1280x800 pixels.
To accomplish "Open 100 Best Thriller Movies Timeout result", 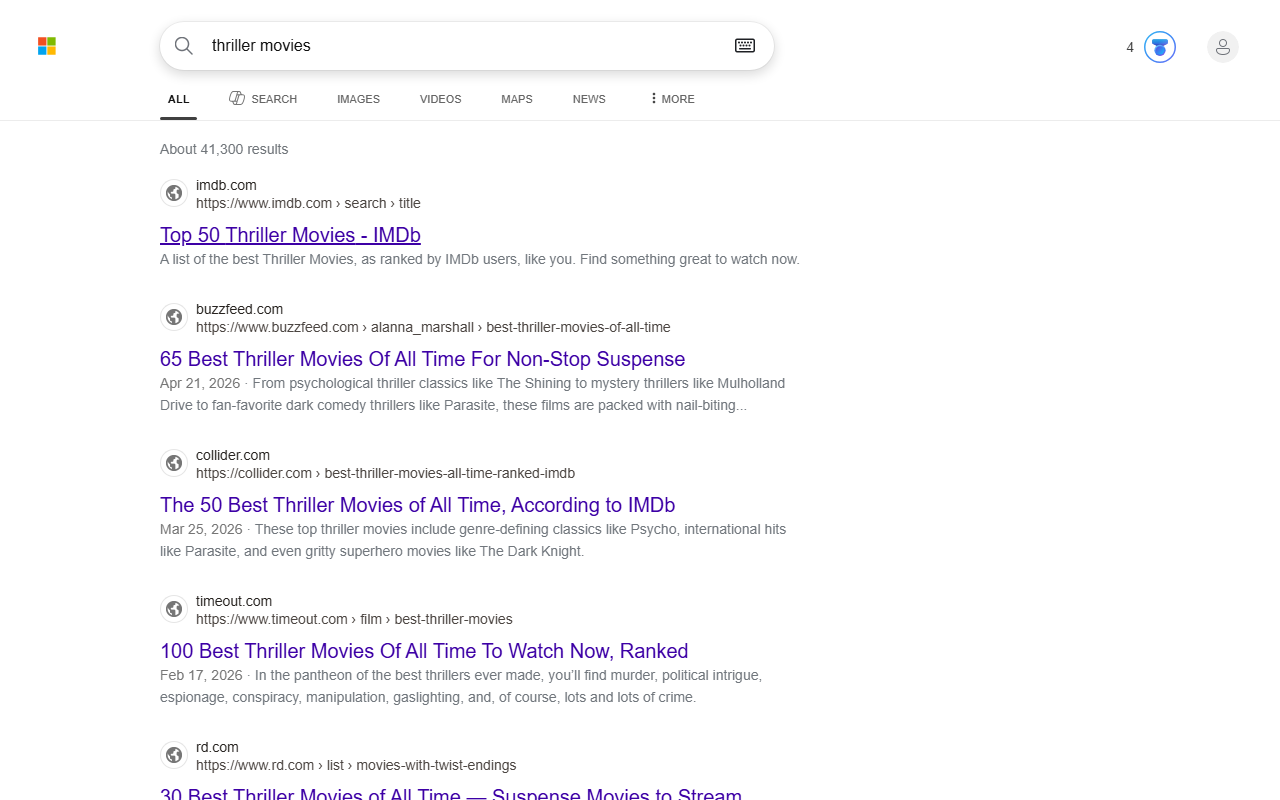I will click(424, 651).
